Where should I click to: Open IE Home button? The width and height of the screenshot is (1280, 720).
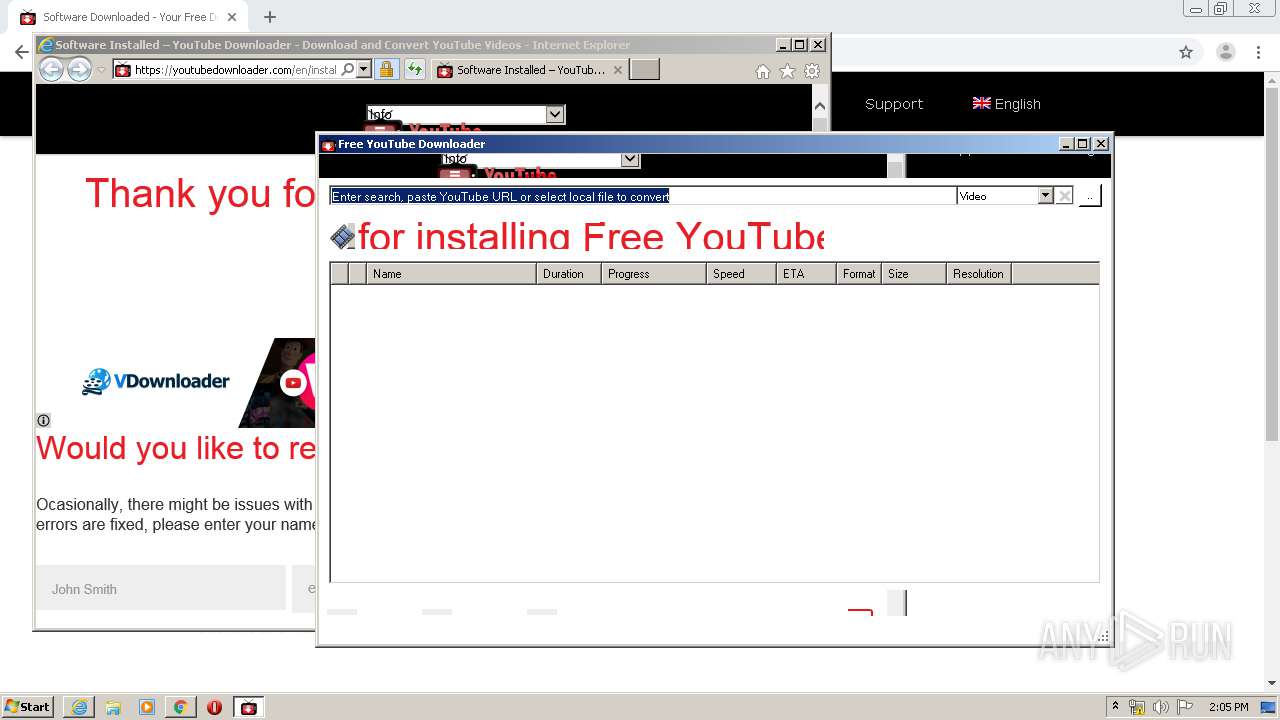[763, 71]
